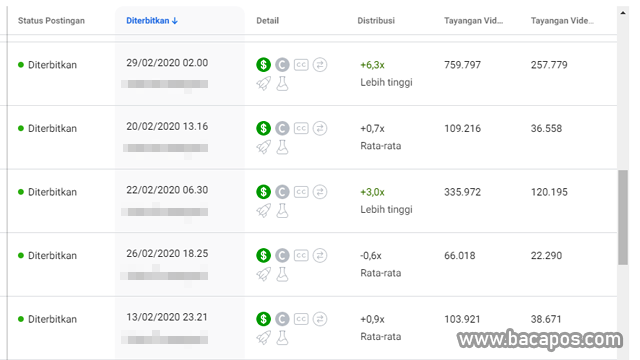Click monetization dollar icon in 26/02/2020 row
This screenshot has height=360, width=640.
[263, 256]
